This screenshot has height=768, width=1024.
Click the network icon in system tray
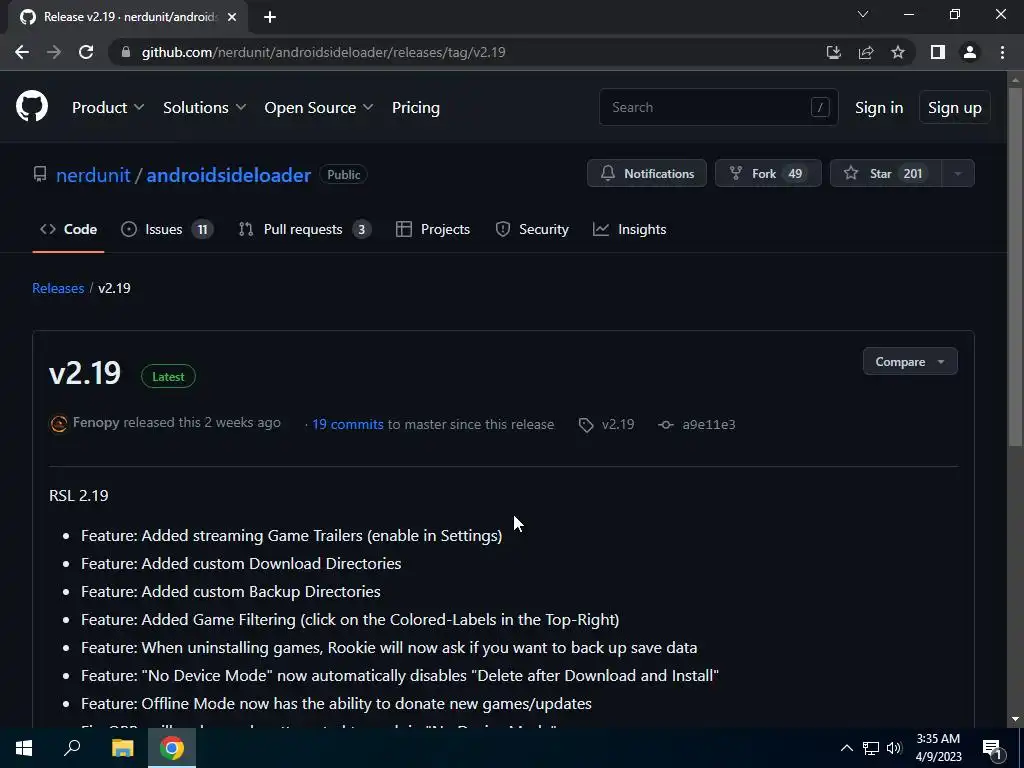(871, 748)
